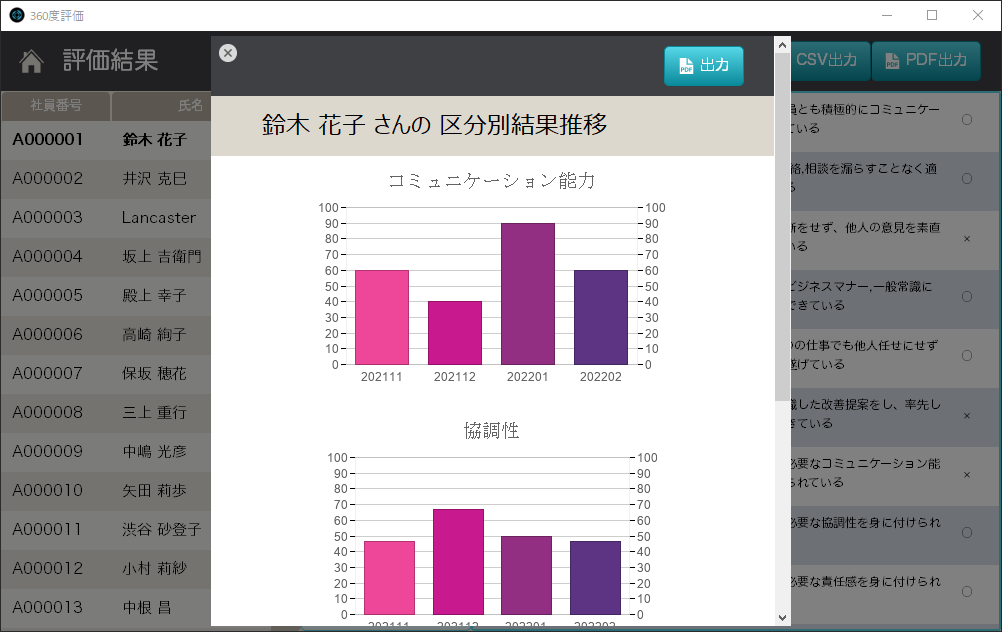
Task: Click the 評価結果 page title
Action: point(110,61)
